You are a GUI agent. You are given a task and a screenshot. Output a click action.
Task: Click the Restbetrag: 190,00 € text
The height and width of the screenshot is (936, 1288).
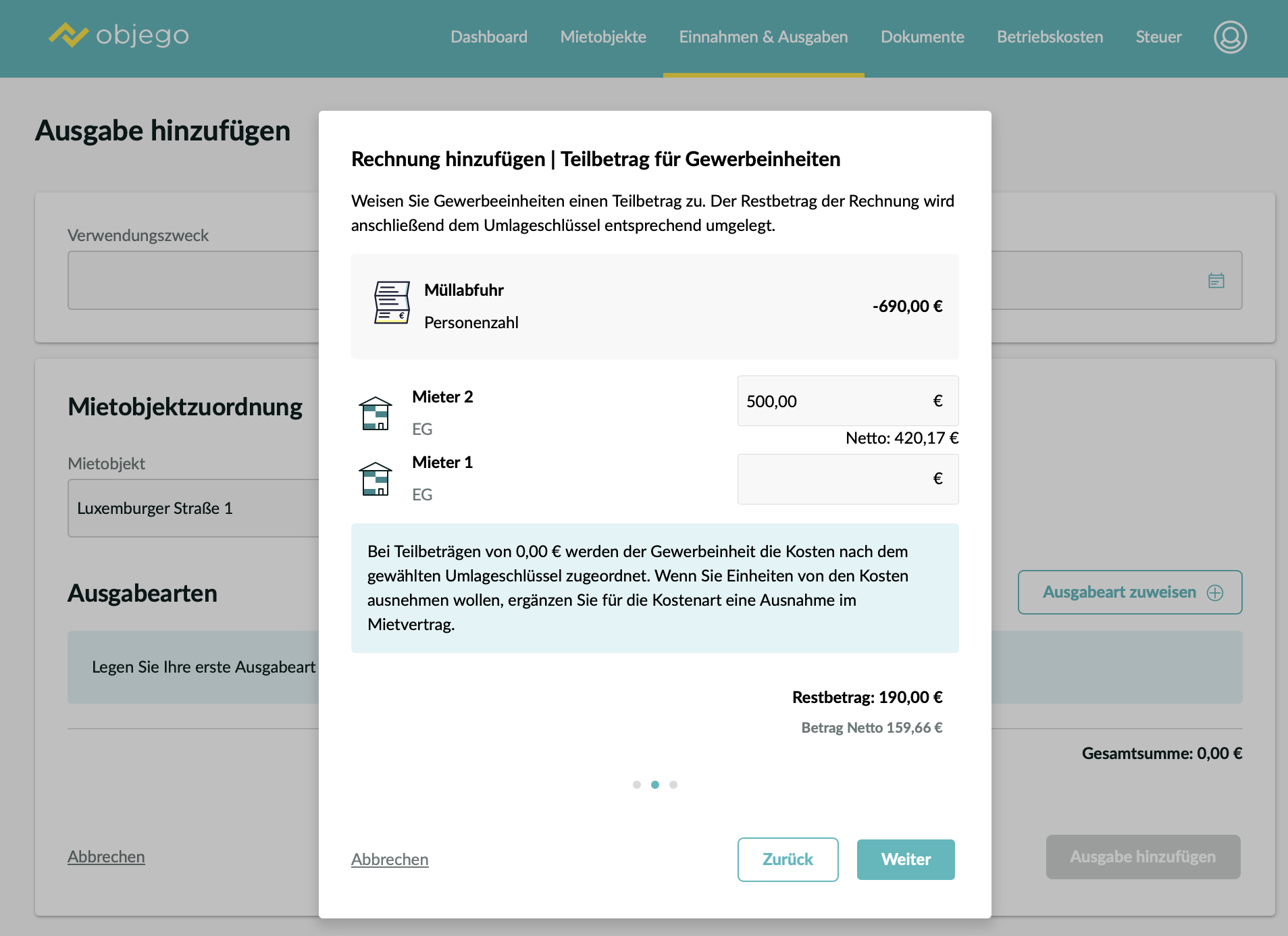(x=867, y=698)
